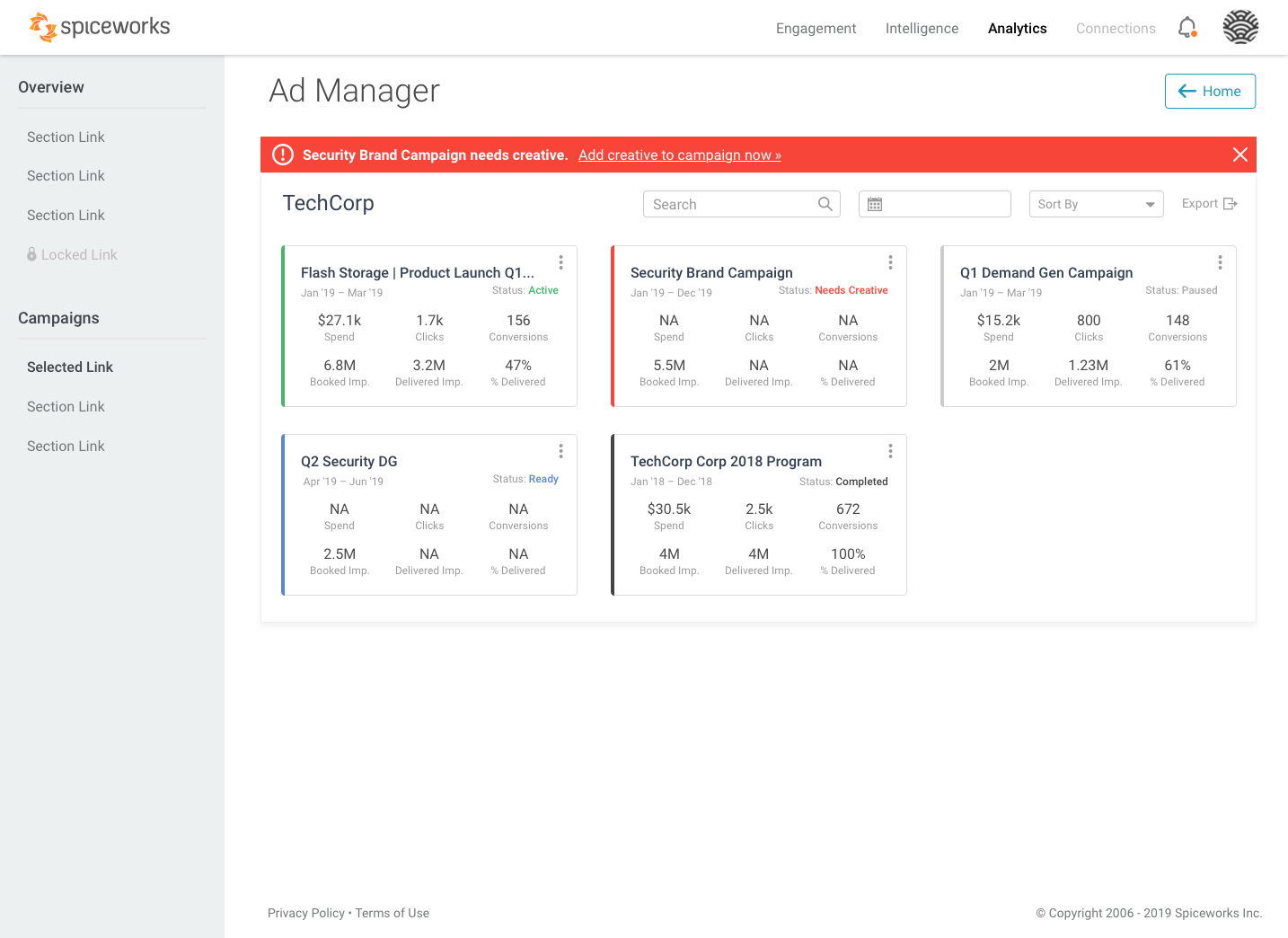Expand the Sort By dropdown
Viewport: 1288px width, 938px height.
pyautogui.click(x=1096, y=204)
